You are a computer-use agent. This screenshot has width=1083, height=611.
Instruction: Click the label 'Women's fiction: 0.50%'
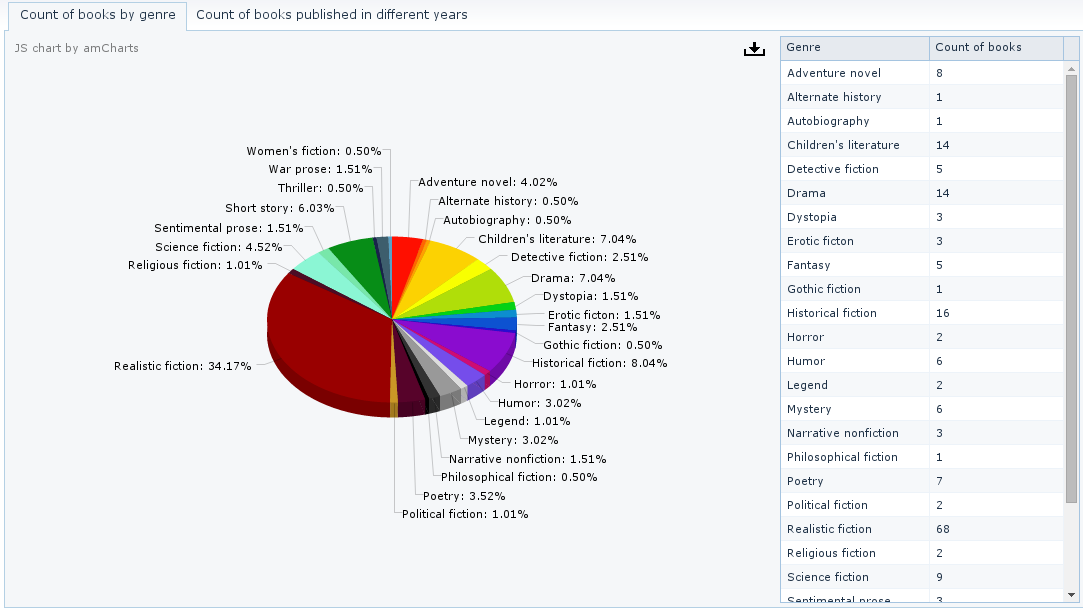point(314,151)
